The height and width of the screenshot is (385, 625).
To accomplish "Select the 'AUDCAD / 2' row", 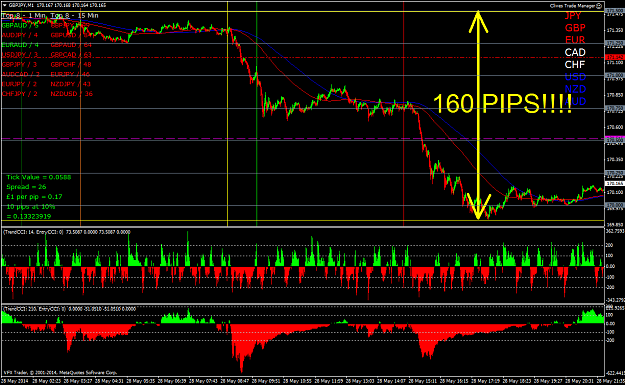I will coord(20,74).
